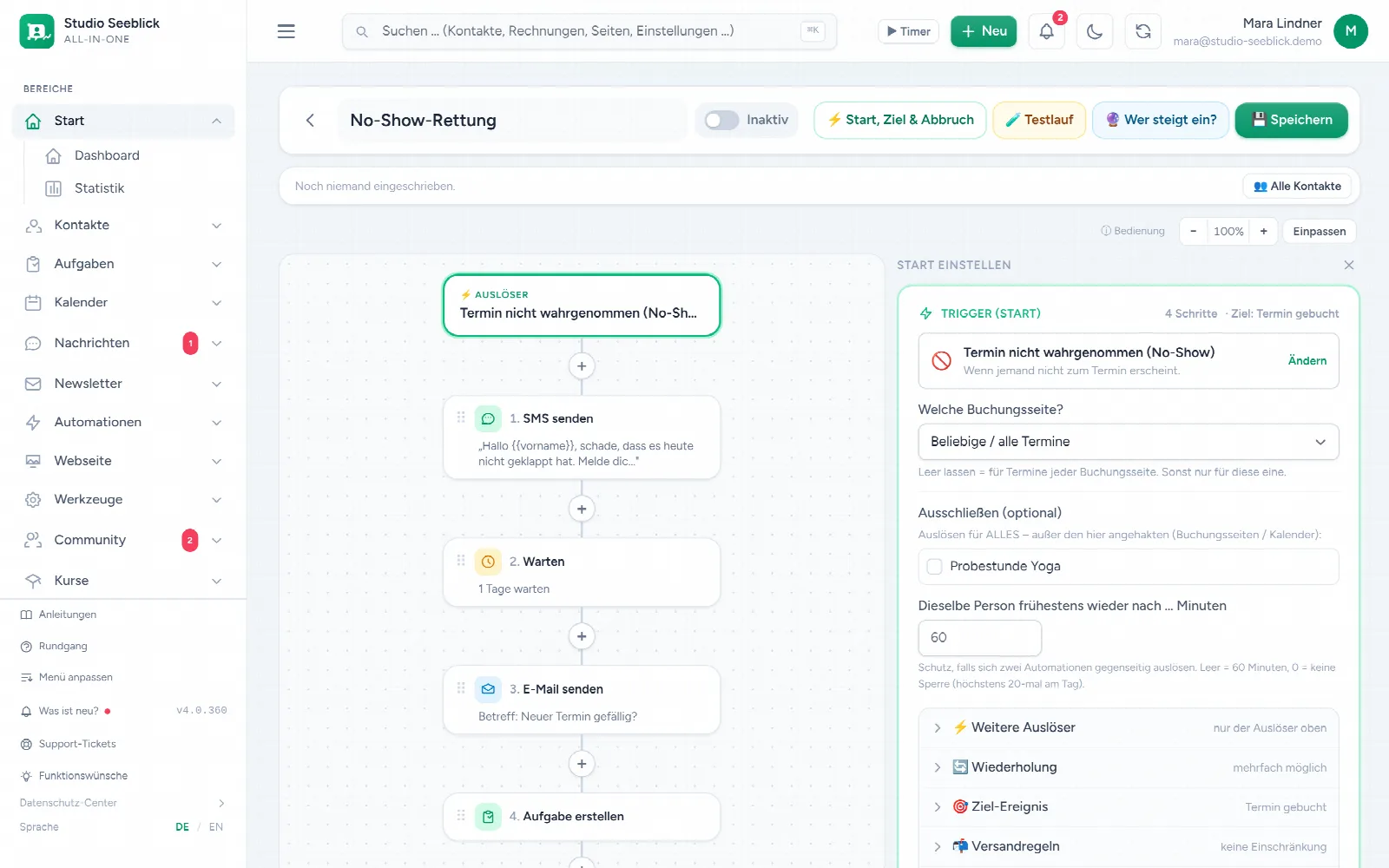Check the Probestunde Yoga checkbox
This screenshot has width=1389, height=868.
935,566
